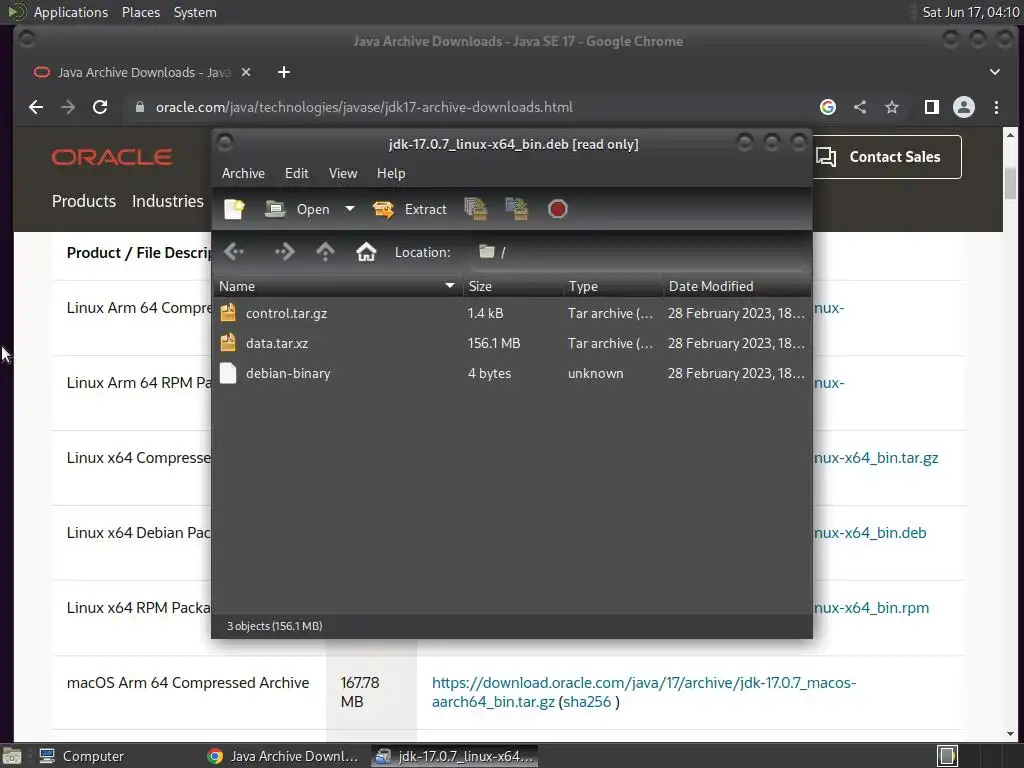
Task: Expand Chrome tab search chevron
Action: 995,72
